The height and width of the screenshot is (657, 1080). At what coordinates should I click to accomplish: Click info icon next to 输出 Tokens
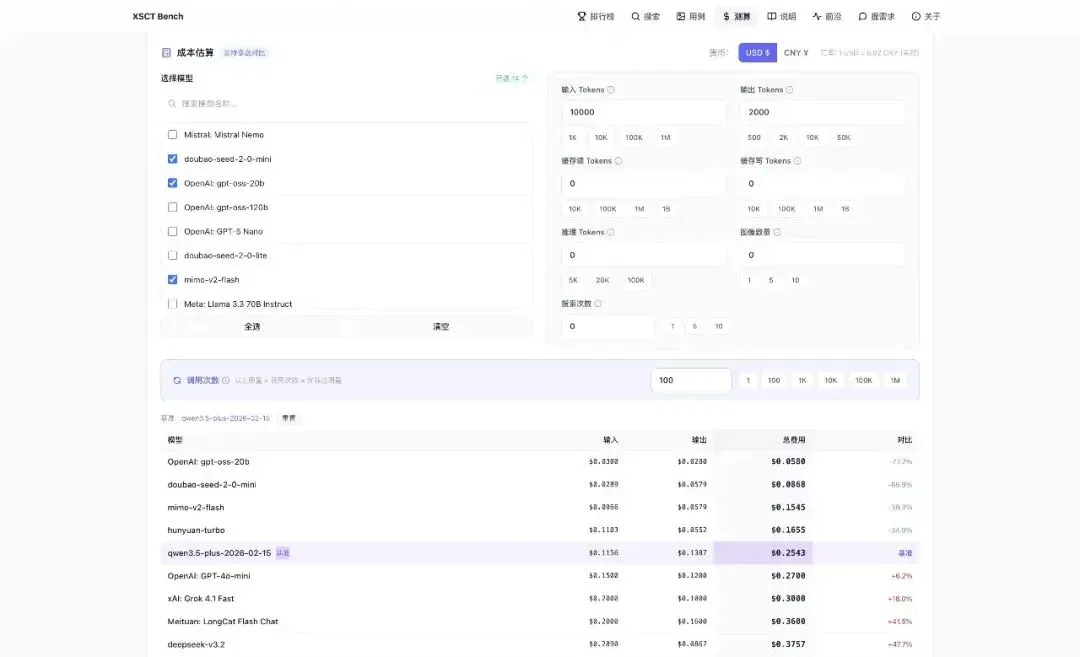(x=789, y=90)
